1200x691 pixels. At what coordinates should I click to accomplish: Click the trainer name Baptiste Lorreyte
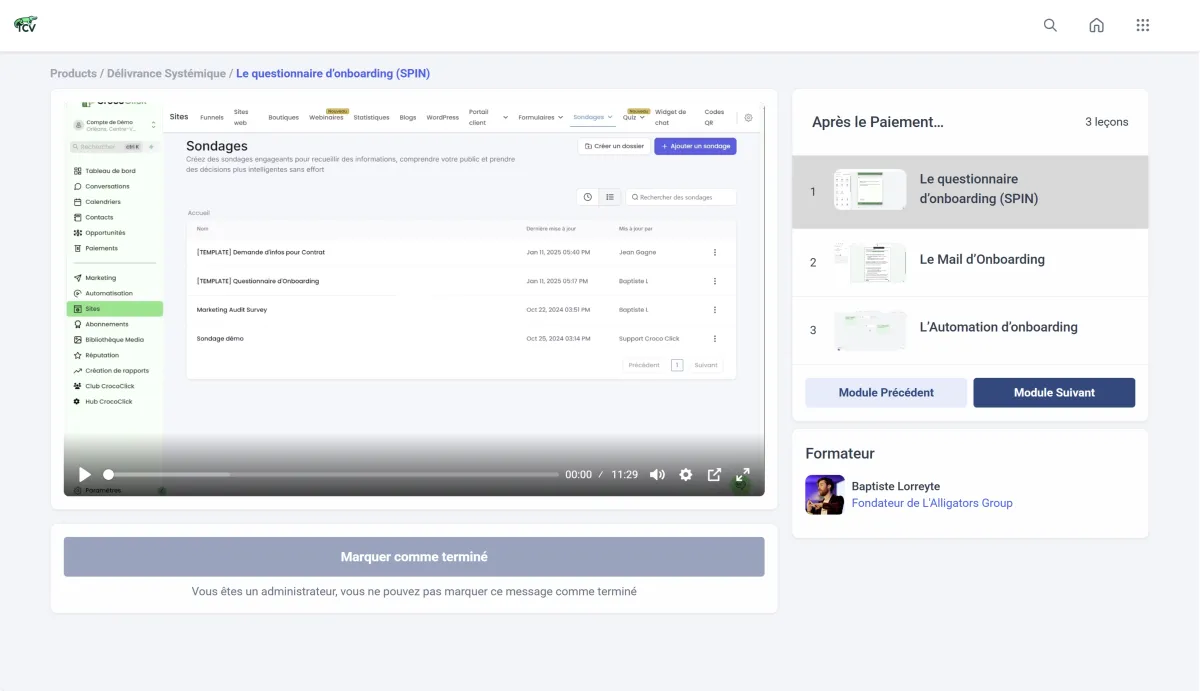[x=896, y=486]
